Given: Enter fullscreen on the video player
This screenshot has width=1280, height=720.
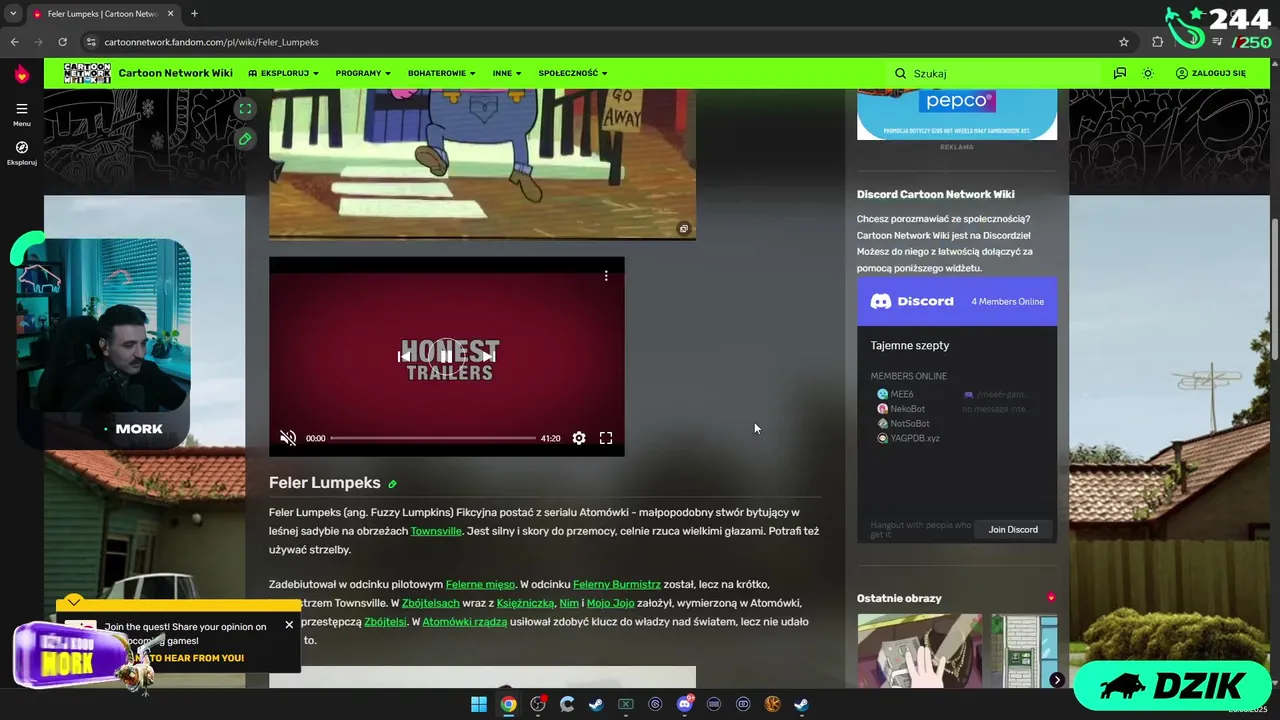Looking at the screenshot, I should pos(606,438).
